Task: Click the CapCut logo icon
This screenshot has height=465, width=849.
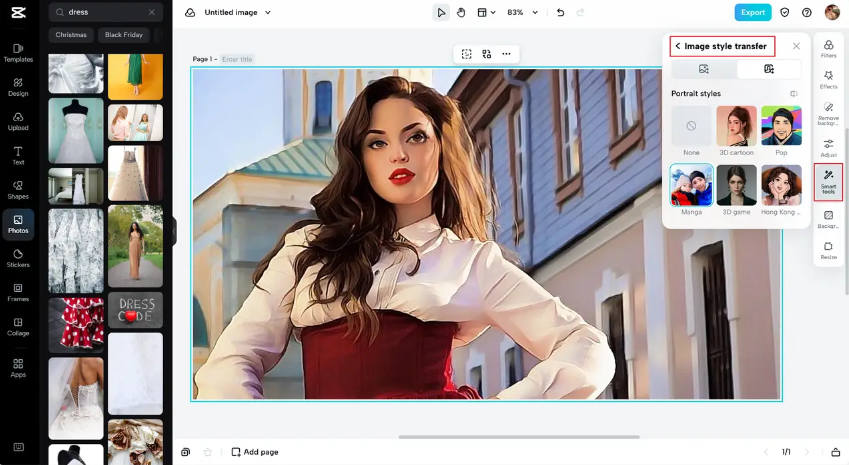Action: [18, 12]
